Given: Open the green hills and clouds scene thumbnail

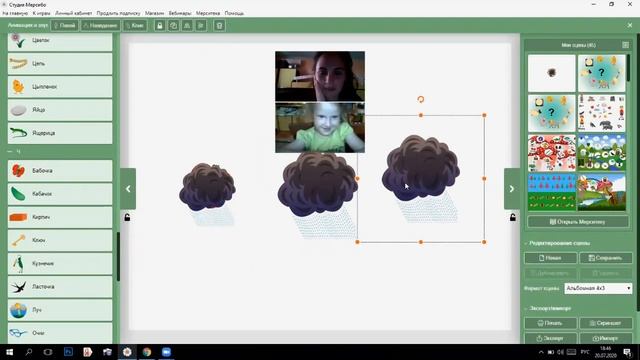Looking at the screenshot, I should click(602, 153).
